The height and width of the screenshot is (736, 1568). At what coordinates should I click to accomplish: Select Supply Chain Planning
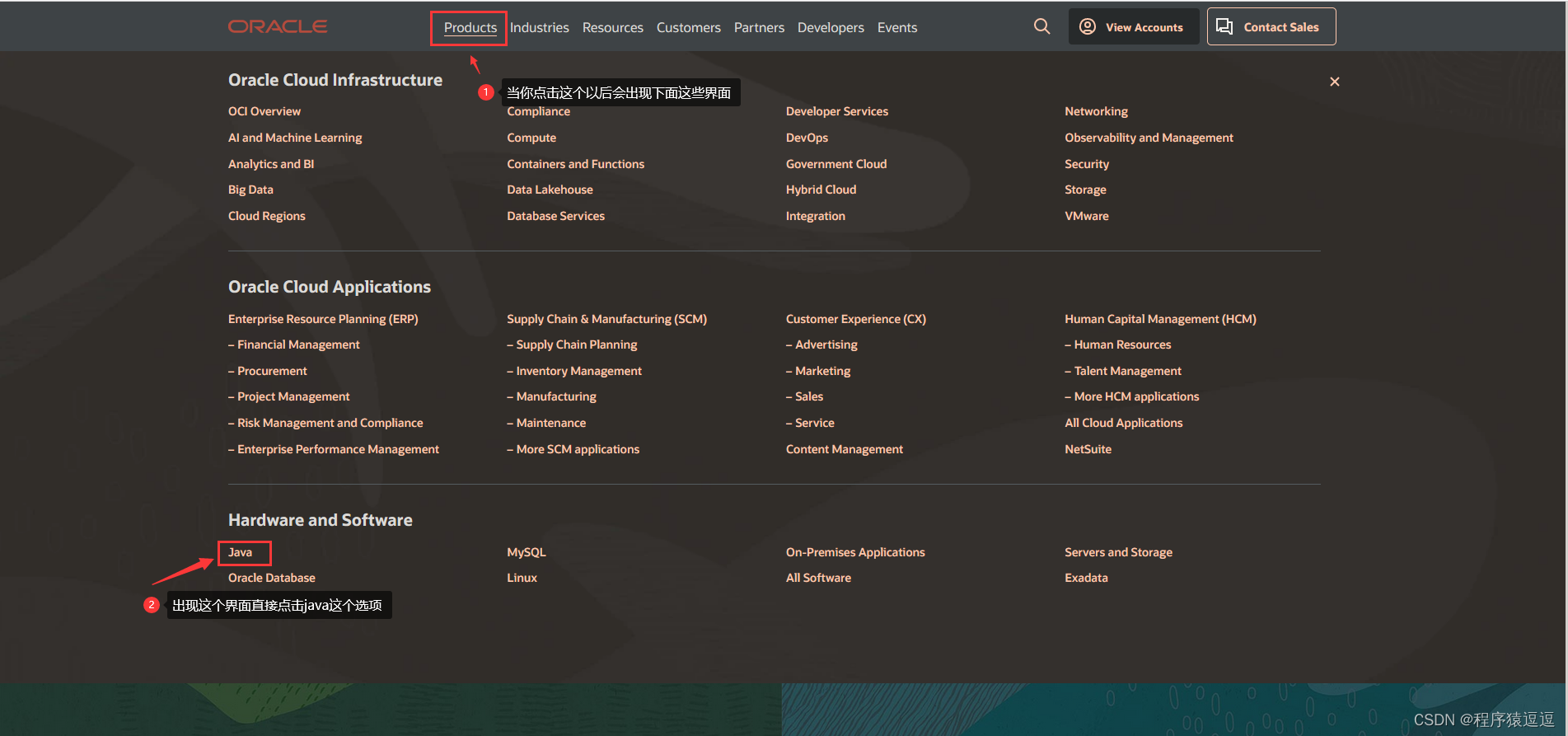(x=573, y=345)
